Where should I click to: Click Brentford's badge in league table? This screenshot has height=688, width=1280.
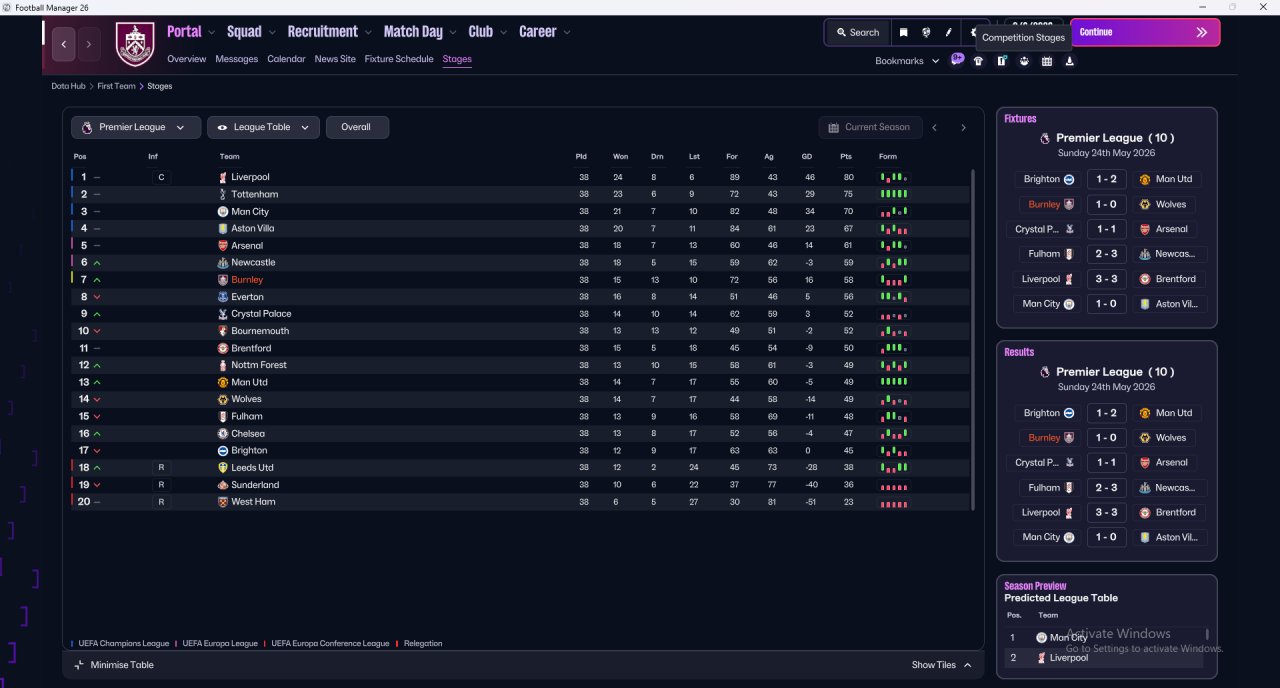[223, 348]
